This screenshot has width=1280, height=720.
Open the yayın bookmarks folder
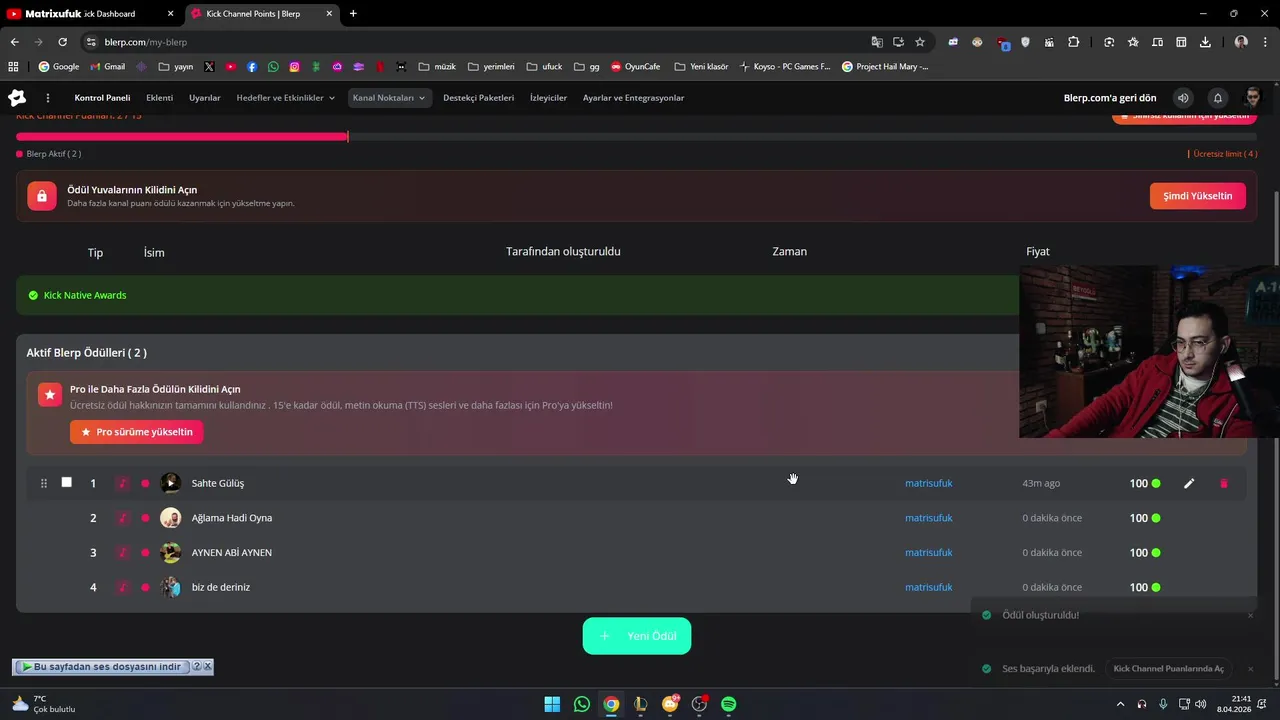tap(175, 67)
